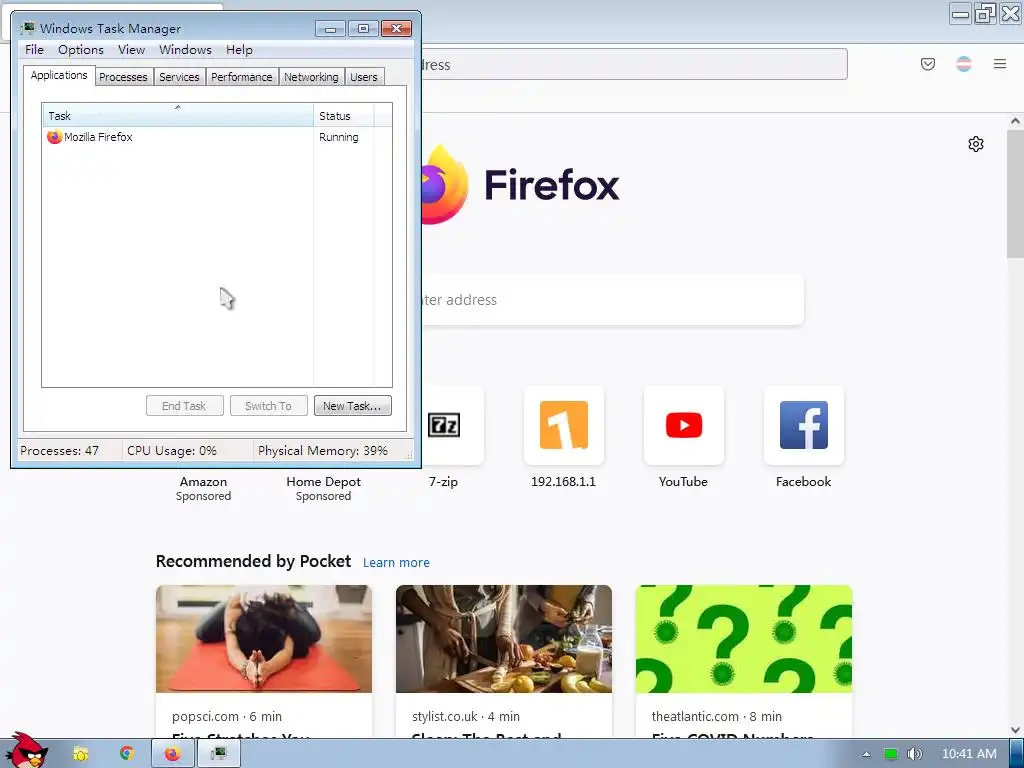This screenshot has height=768, width=1024.
Task: Open the YouTube shortcut tile
Action: [x=684, y=426]
